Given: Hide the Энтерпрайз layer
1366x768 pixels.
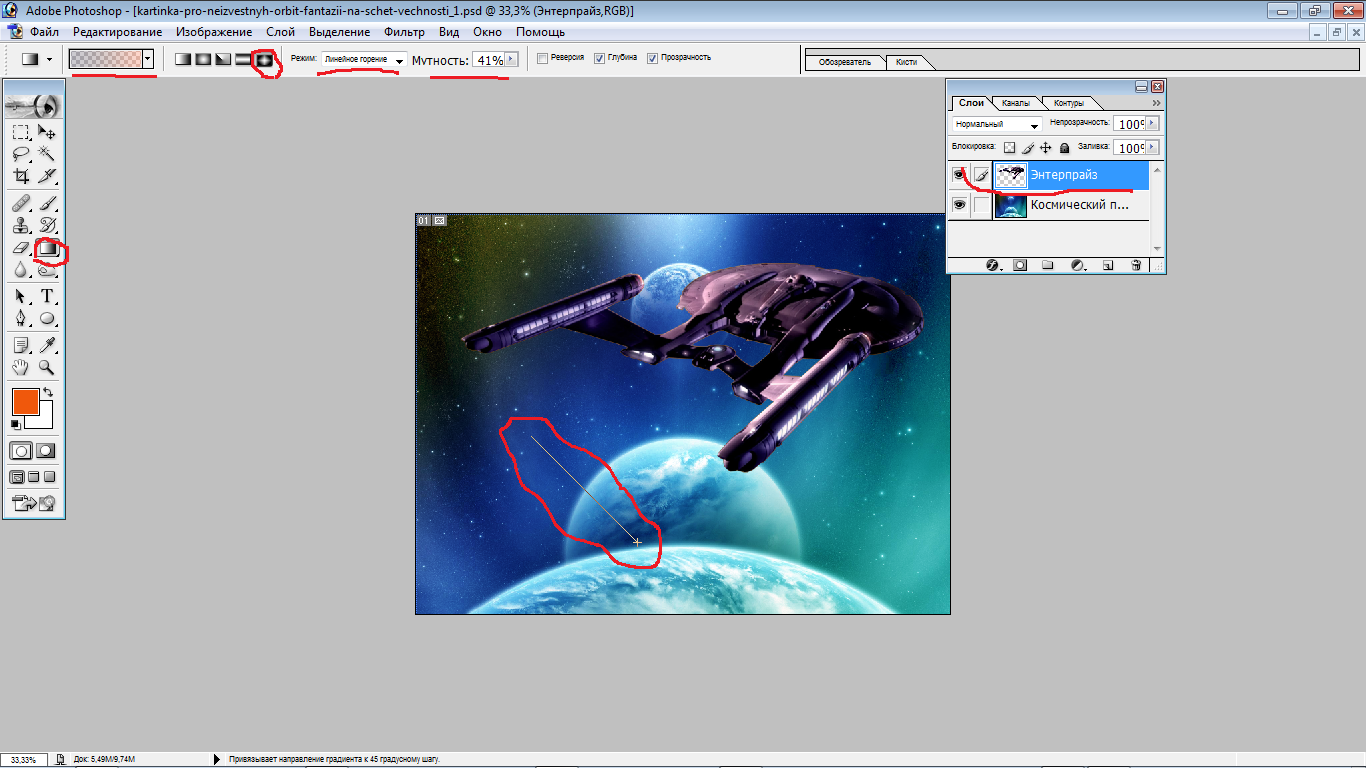Looking at the screenshot, I should [959, 175].
